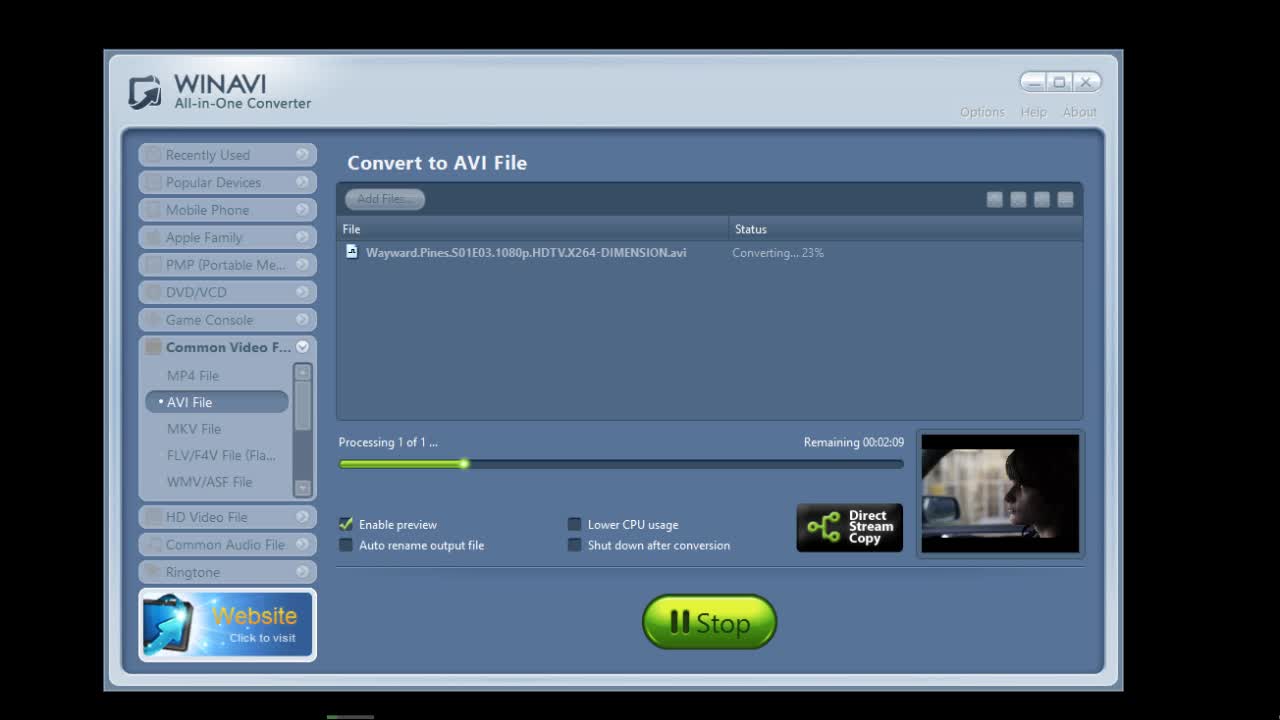Screen dimensions: 1280x720
Task: Click the third disabled square icon in list toolbar
Action: pos(1042,199)
